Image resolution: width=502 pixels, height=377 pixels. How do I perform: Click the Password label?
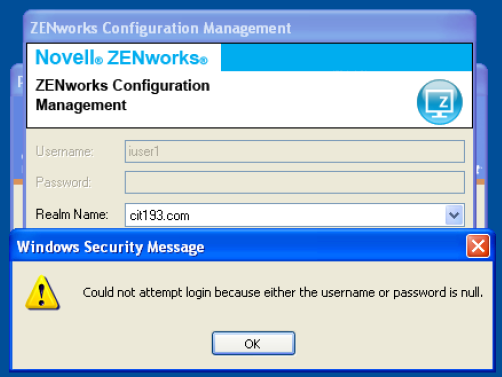63,182
